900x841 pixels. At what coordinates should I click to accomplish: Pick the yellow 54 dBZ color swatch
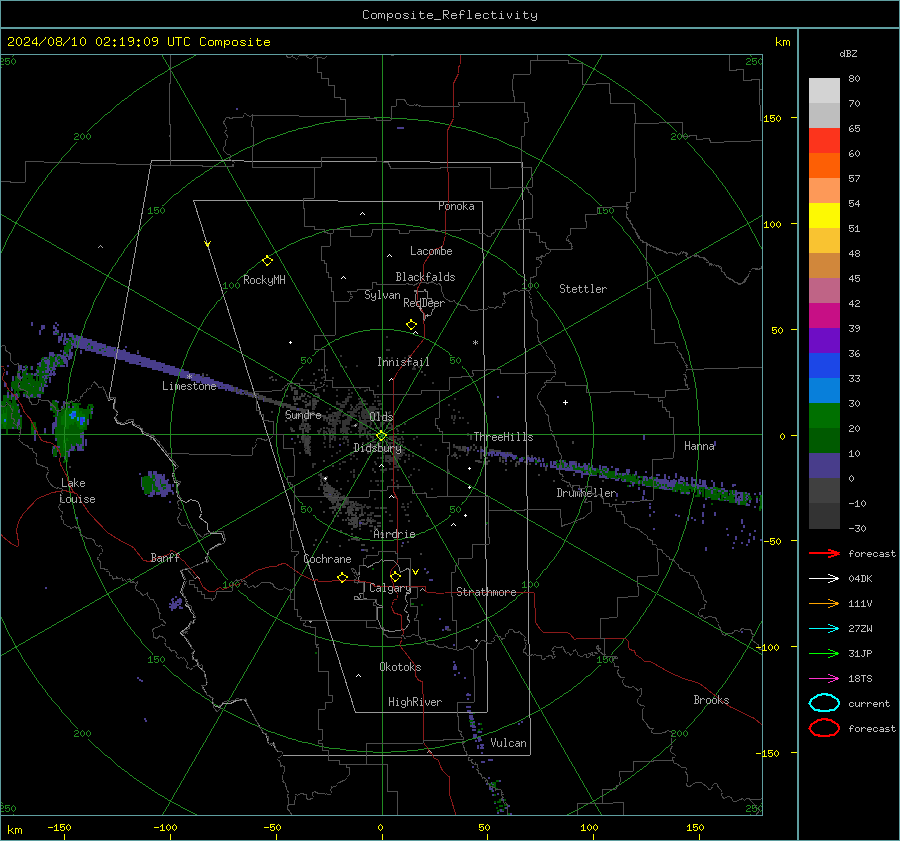824,216
